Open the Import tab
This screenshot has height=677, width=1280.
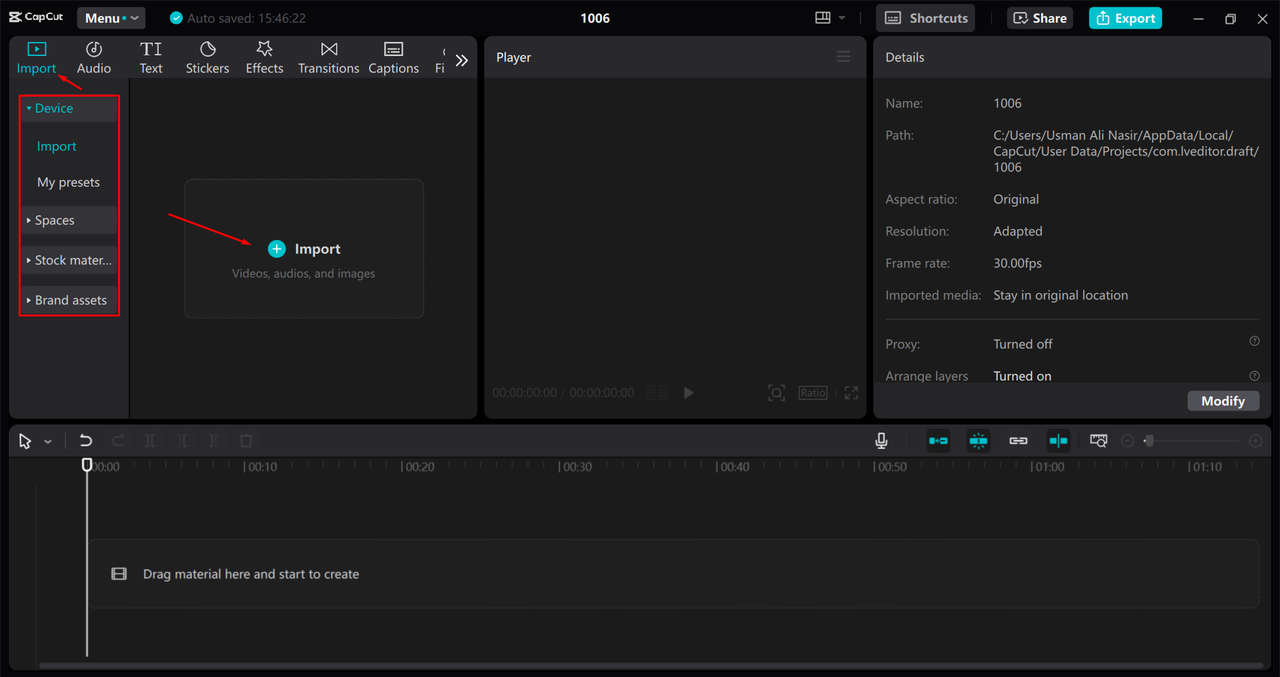coord(36,58)
